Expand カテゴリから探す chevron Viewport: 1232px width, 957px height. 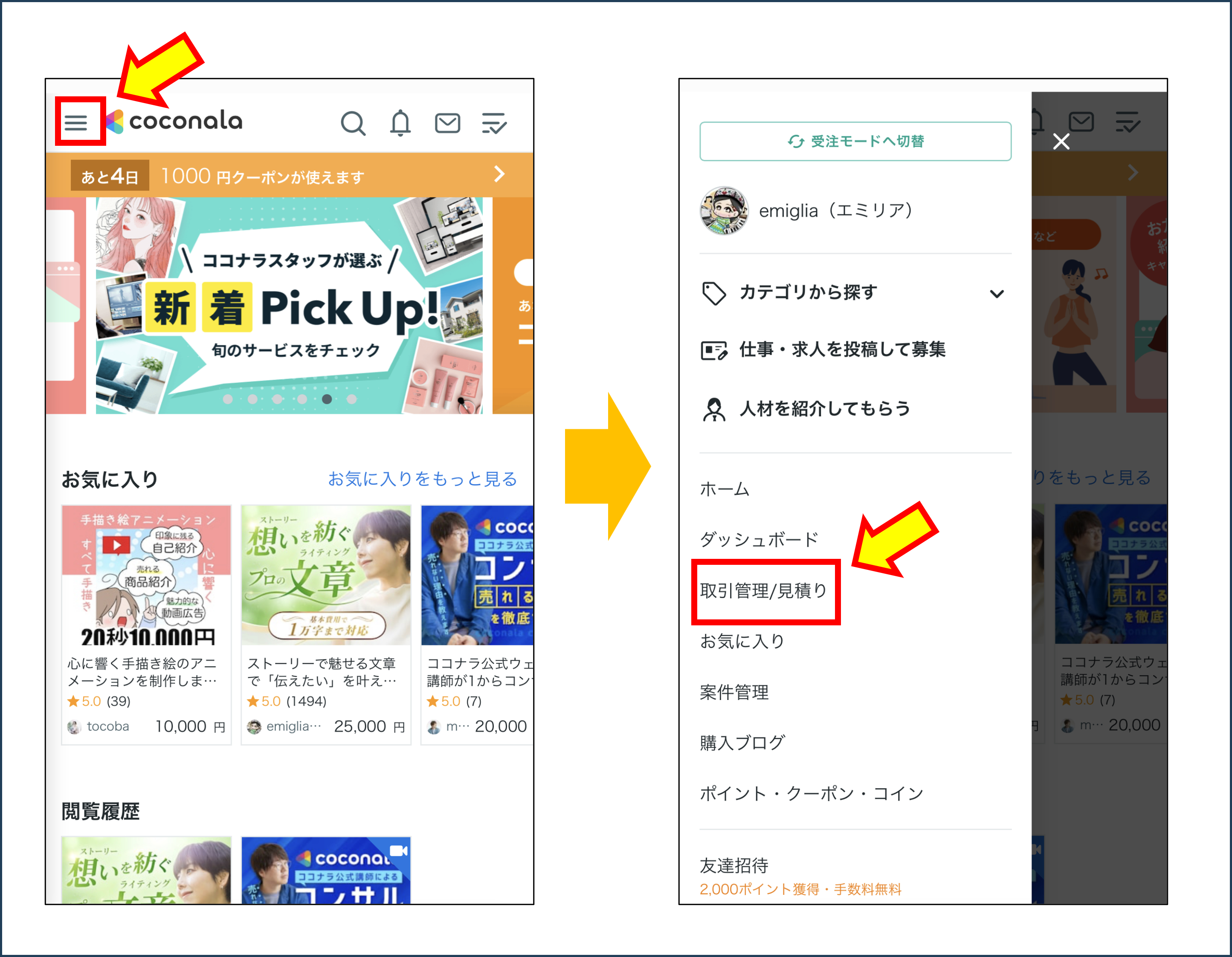[x=997, y=293]
